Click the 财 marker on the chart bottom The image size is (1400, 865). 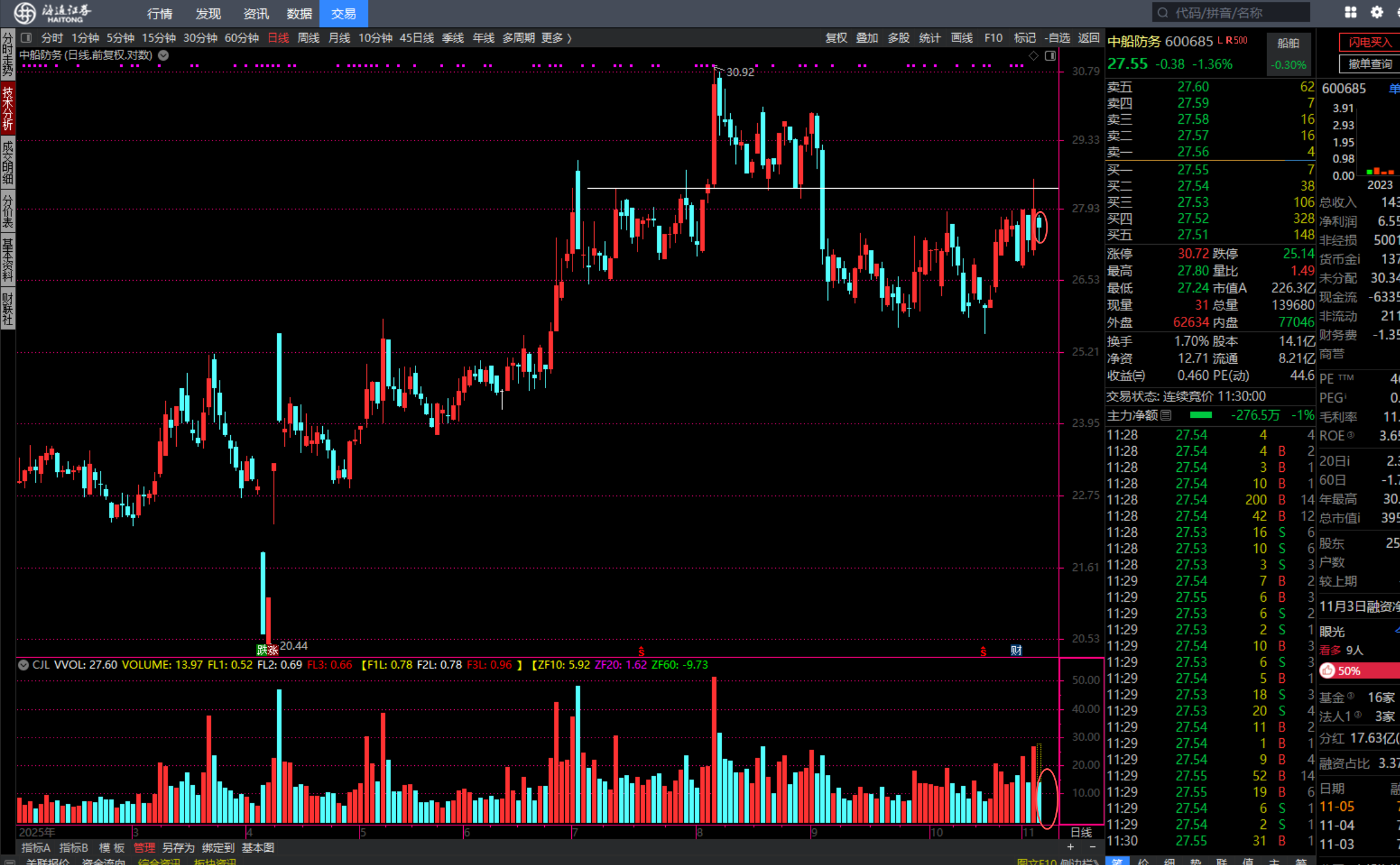coord(1016,650)
